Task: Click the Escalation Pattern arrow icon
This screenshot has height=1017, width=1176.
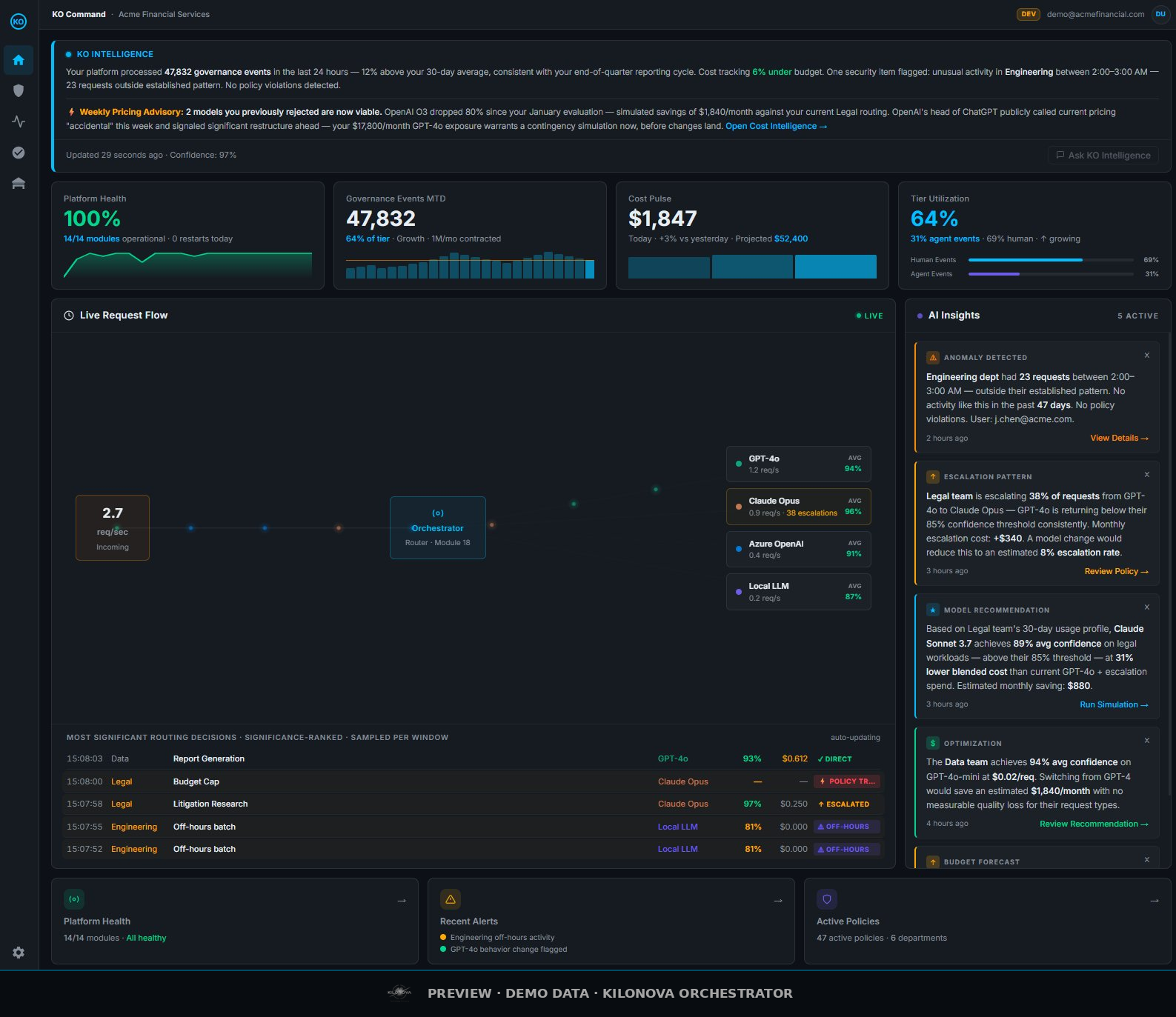Action: (933, 477)
